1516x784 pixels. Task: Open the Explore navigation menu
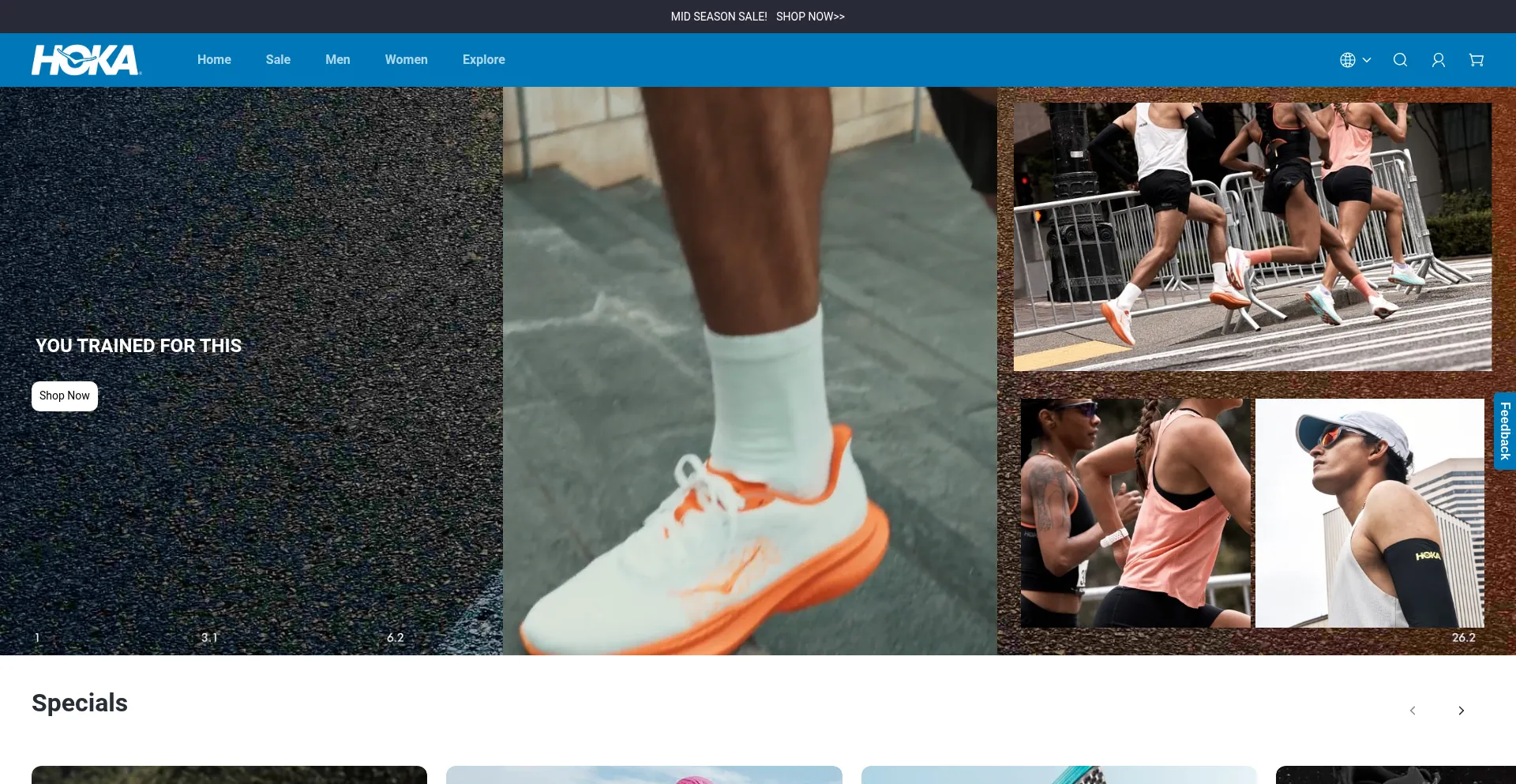point(483,60)
